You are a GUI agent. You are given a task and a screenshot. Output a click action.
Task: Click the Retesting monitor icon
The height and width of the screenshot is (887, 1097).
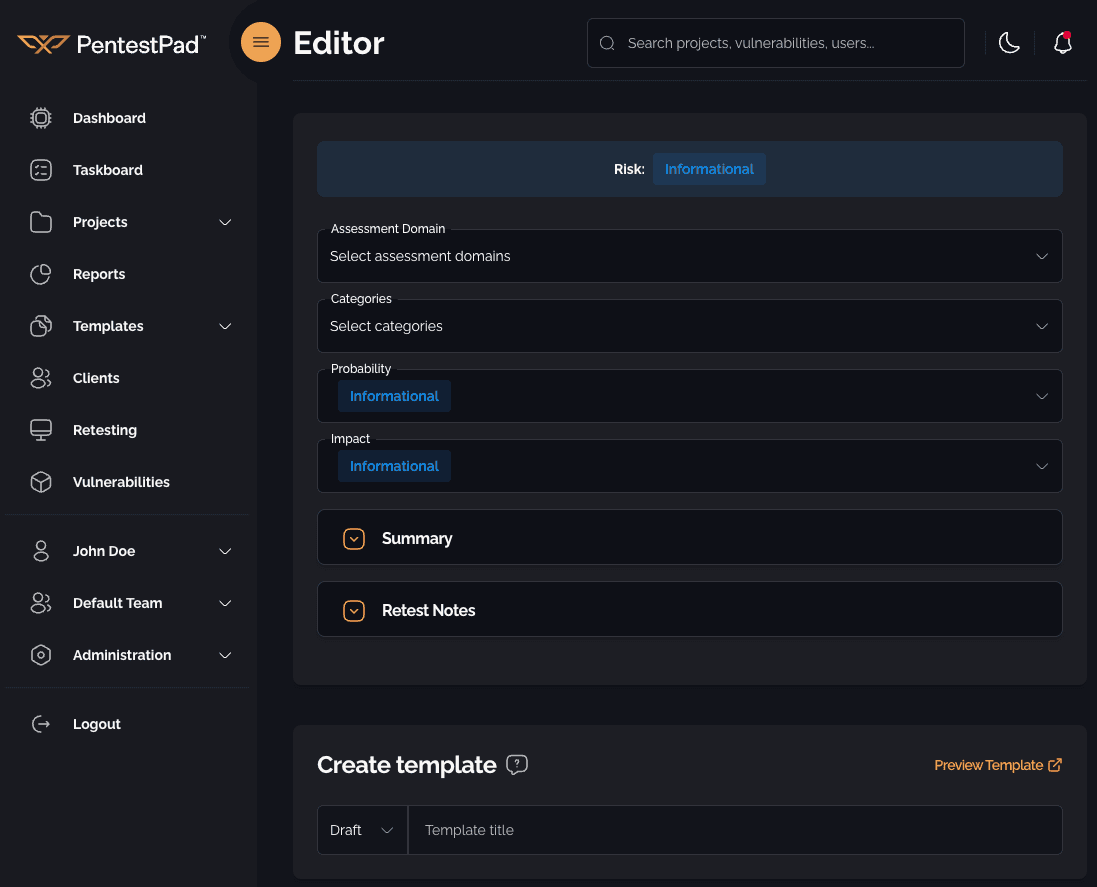point(40,429)
